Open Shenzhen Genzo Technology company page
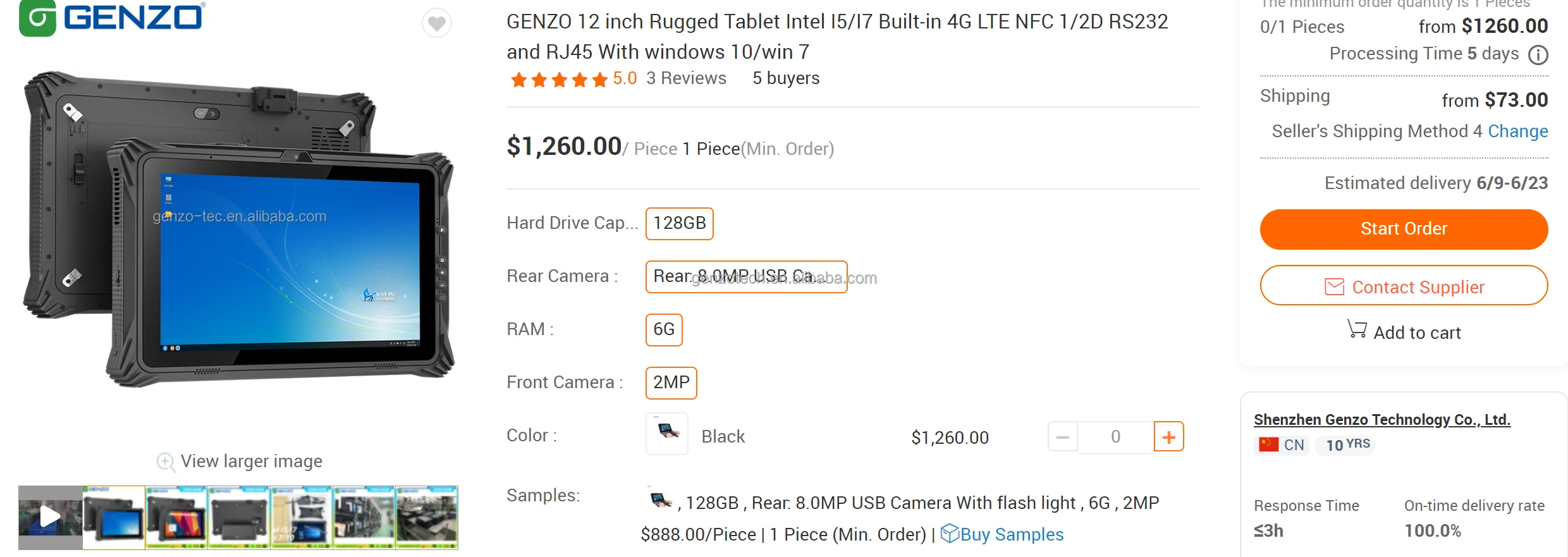 pos(1381,420)
